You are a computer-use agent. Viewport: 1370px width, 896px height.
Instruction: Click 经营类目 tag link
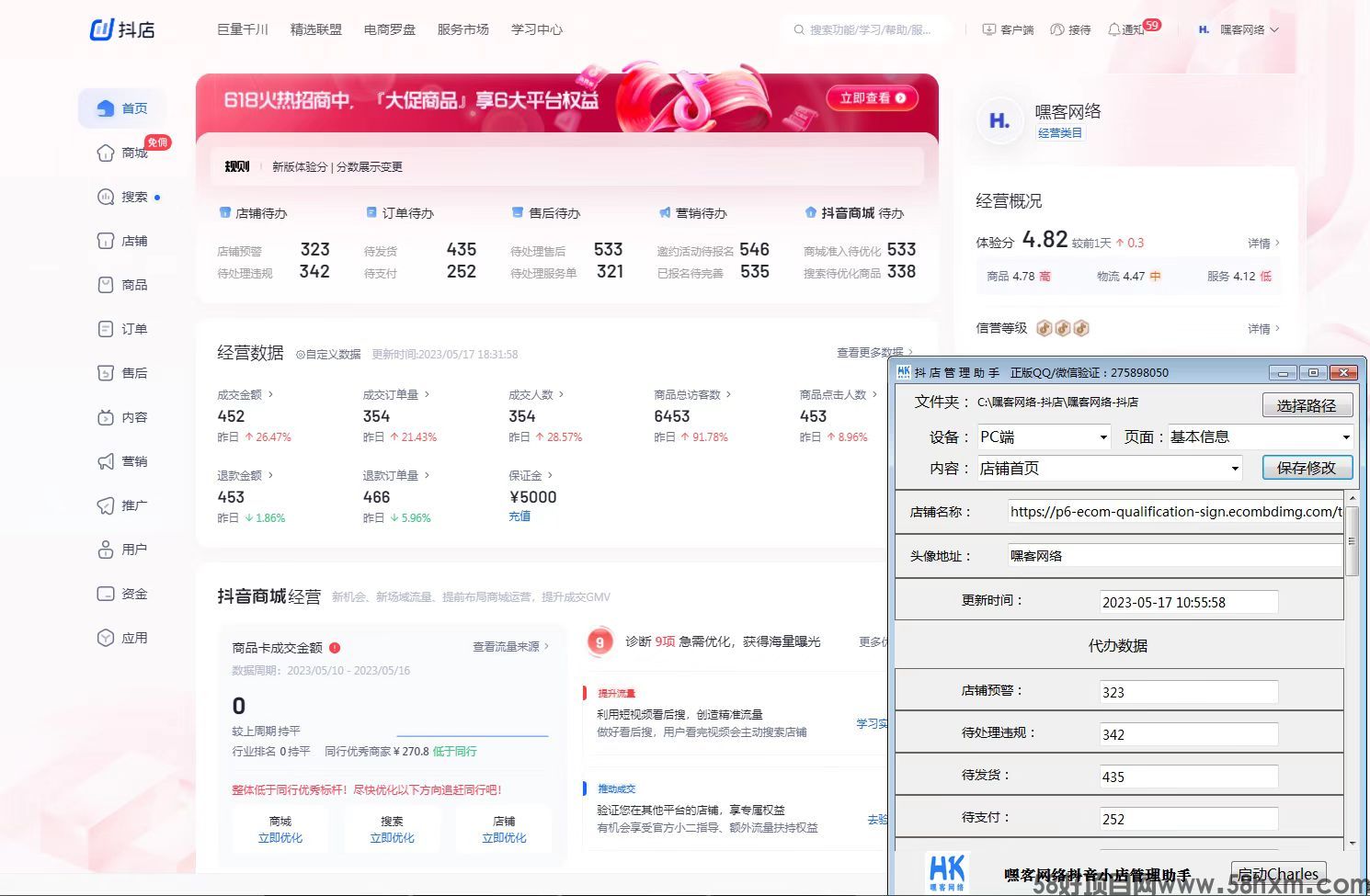[1060, 133]
